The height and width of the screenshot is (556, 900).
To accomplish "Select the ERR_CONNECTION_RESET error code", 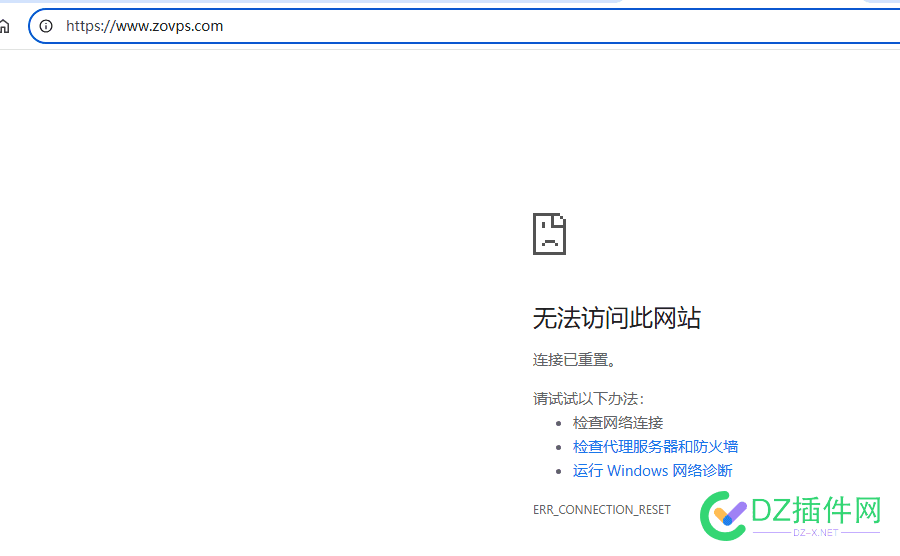I will click(x=602, y=510).
